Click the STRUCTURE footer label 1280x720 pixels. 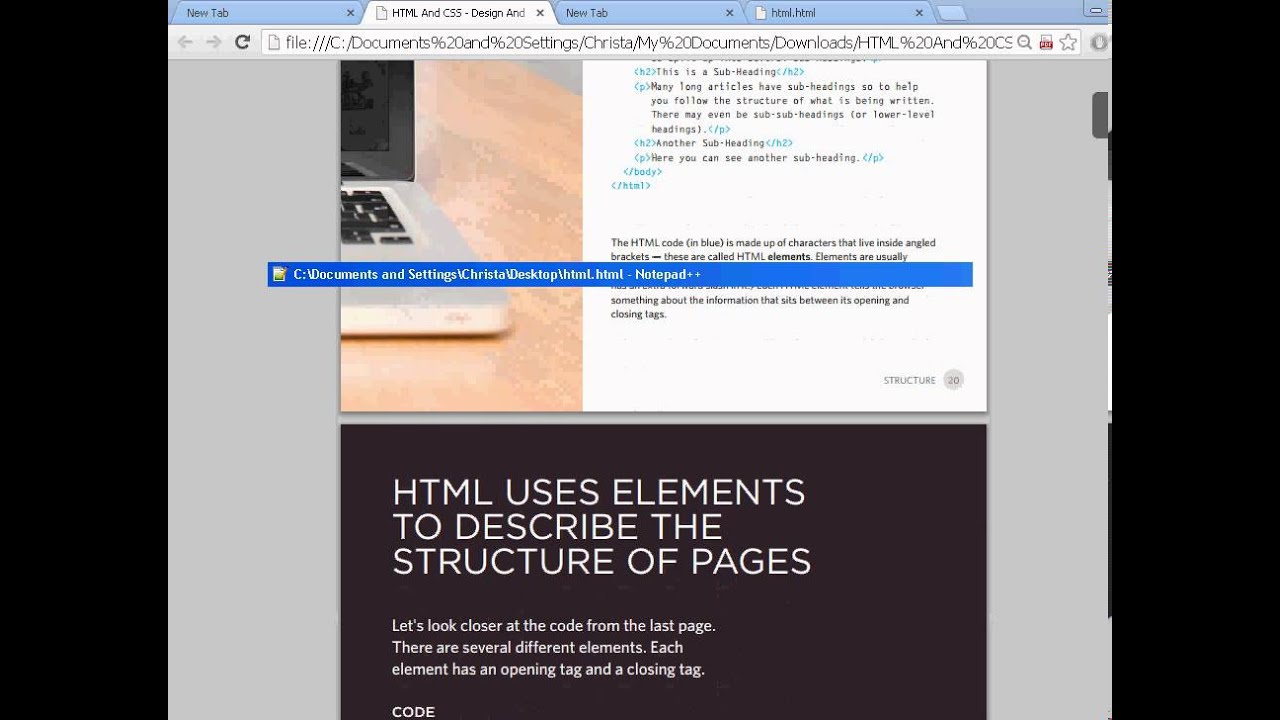pos(909,380)
